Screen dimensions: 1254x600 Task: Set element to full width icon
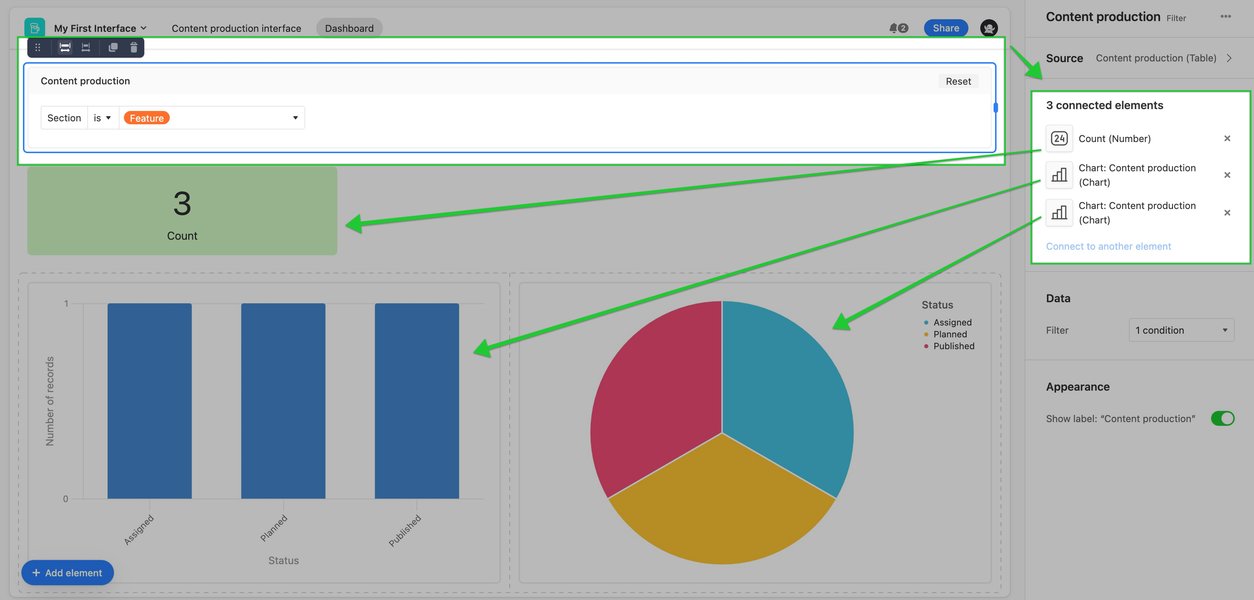coord(64,47)
